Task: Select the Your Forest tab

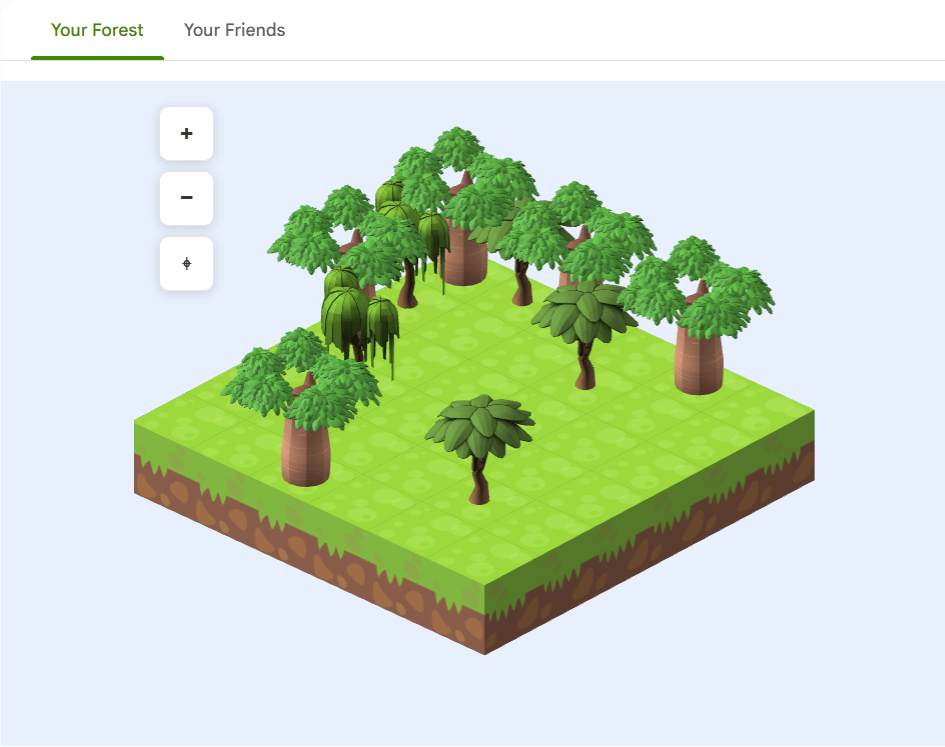Action: click(97, 30)
